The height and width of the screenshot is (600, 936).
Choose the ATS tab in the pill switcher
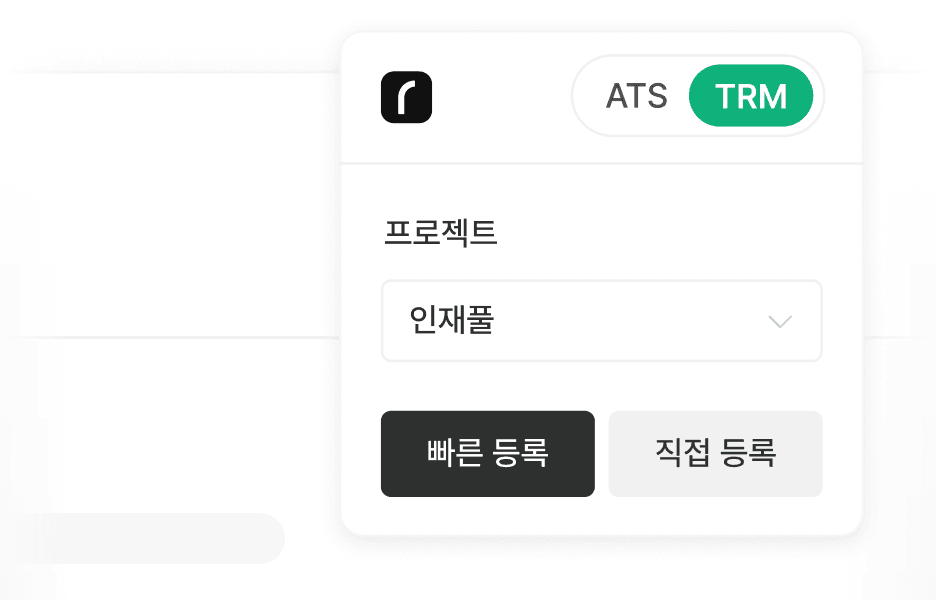click(636, 96)
